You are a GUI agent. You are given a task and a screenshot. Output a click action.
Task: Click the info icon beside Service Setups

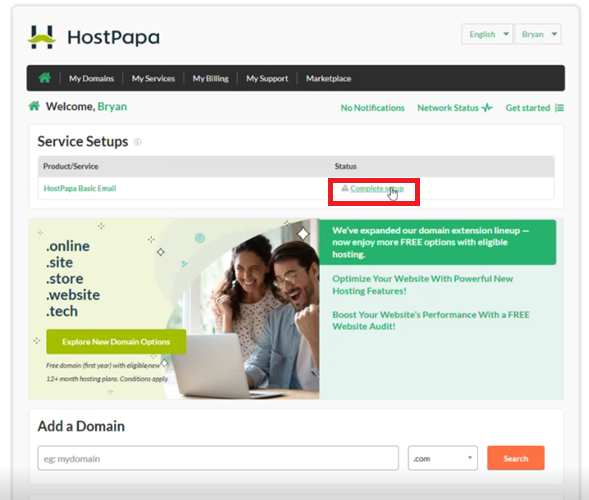click(x=137, y=142)
